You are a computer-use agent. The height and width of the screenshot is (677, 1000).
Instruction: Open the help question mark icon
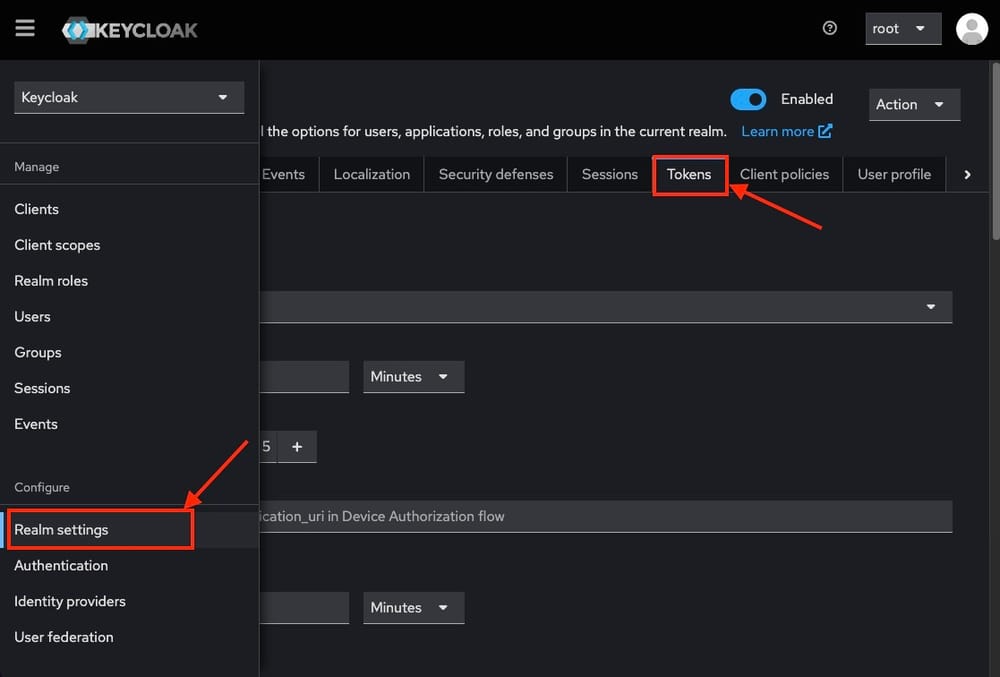(x=829, y=28)
